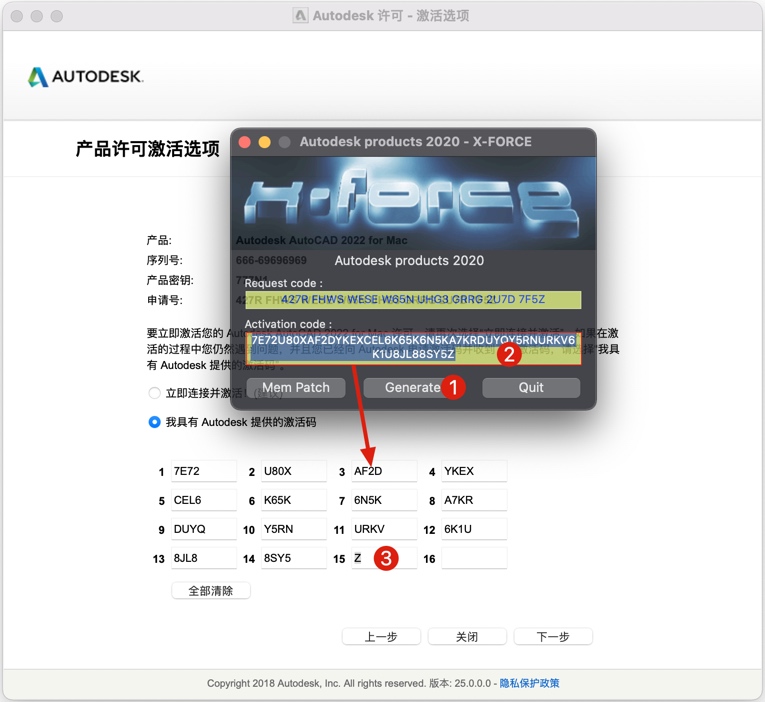Click activation code field 13 containing 8JL8
The image size is (765, 702).
pos(203,558)
